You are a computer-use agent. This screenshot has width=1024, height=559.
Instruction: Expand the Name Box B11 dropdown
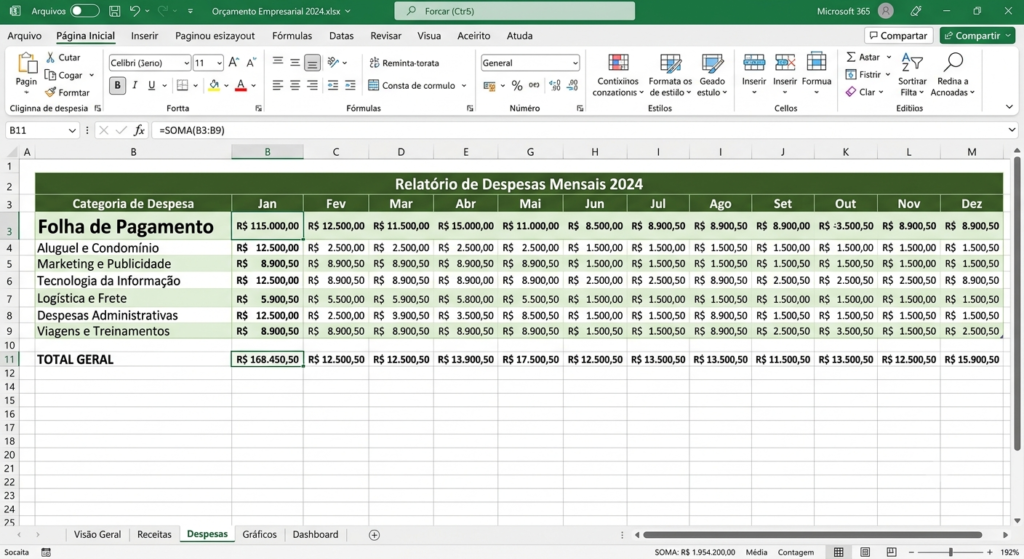click(72, 131)
